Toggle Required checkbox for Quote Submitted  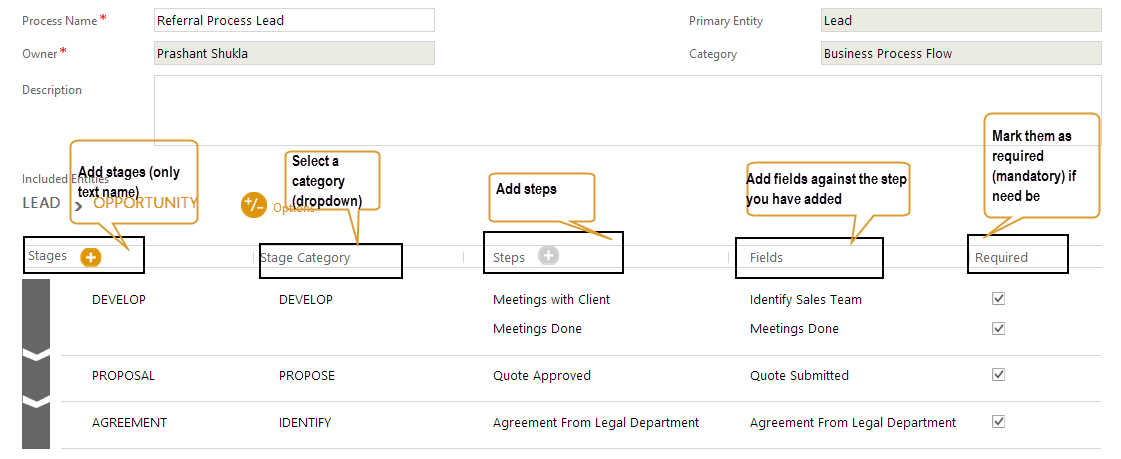[x=997, y=374]
